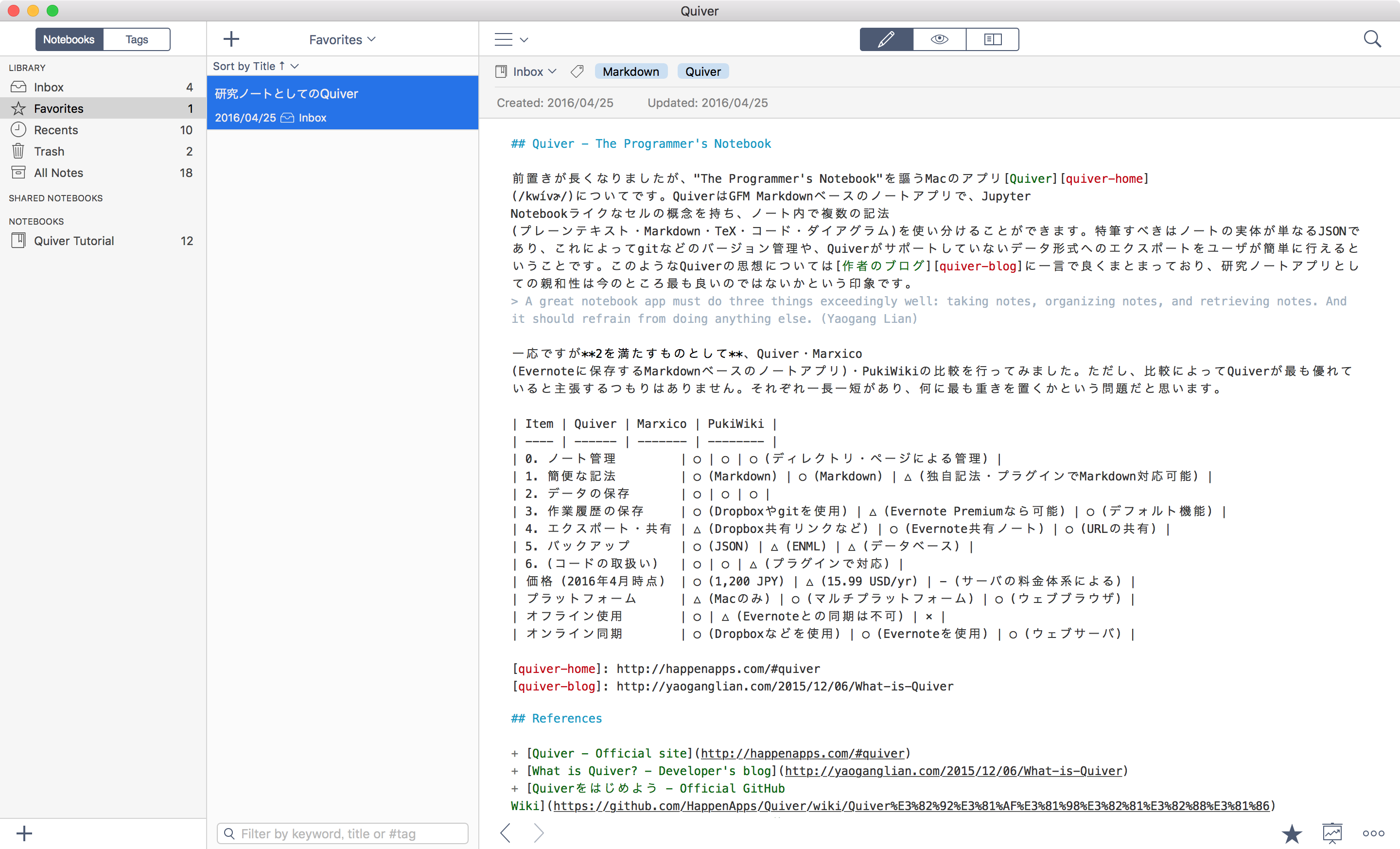The image size is (1400, 849).
Task: Expand the Favorites list title dropdown
Action: pyautogui.click(x=343, y=39)
